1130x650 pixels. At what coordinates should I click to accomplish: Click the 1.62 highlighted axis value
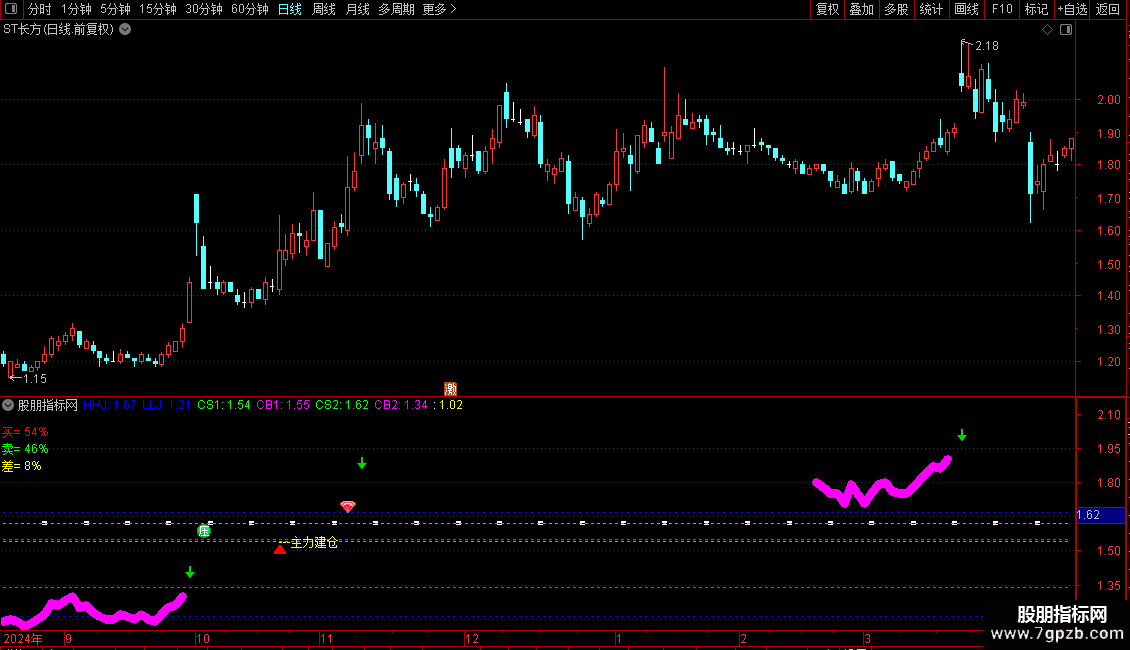click(1100, 515)
